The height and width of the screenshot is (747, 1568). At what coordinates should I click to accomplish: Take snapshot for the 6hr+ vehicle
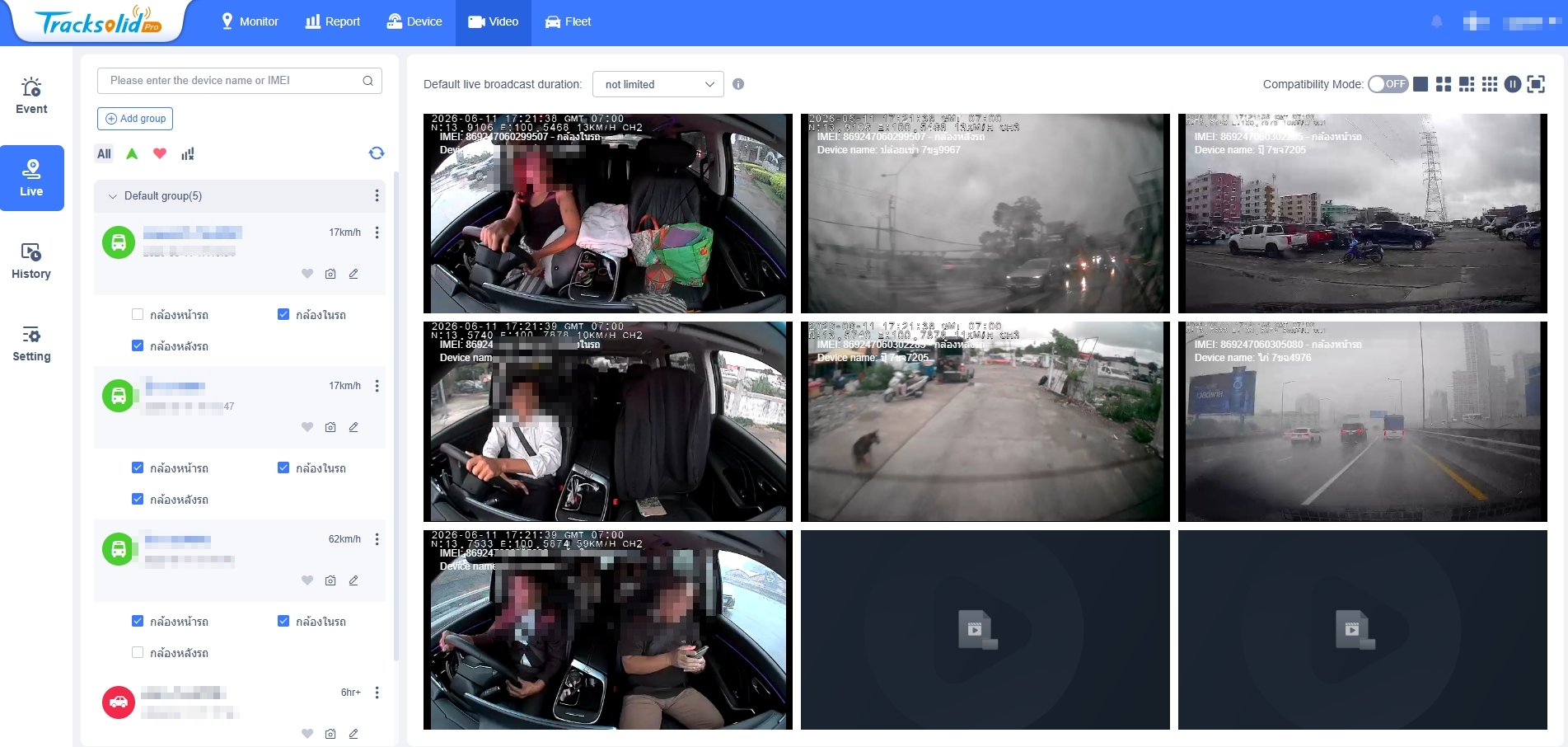[x=330, y=734]
